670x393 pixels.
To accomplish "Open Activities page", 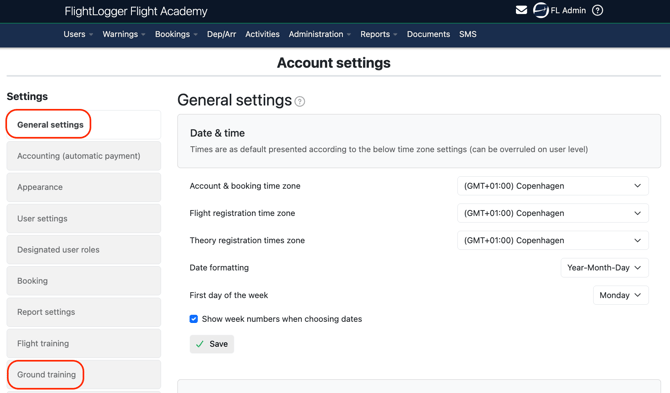I will [x=262, y=34].
